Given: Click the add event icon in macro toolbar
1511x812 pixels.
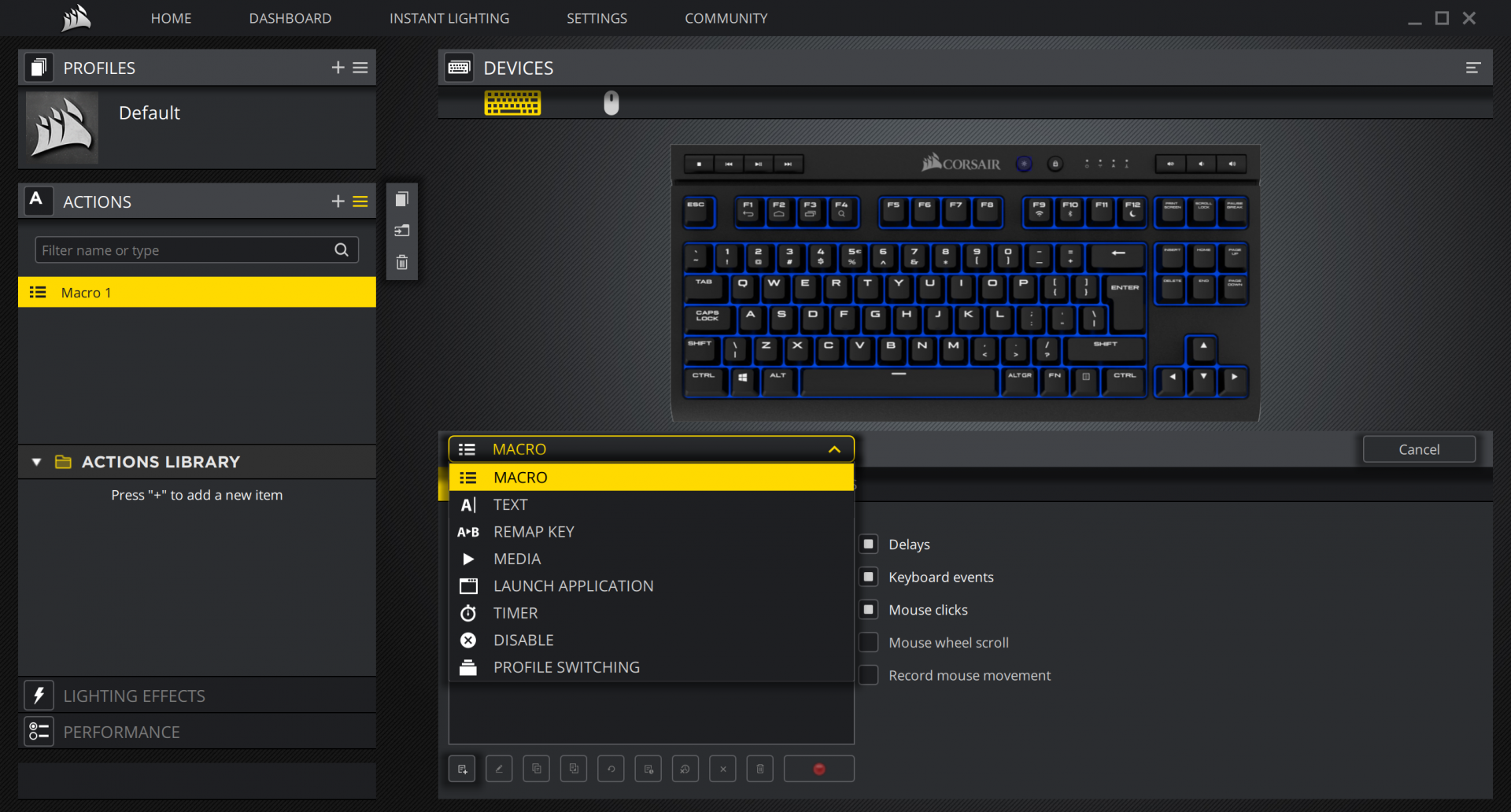Looking at the screenshot, I should 462,769.
